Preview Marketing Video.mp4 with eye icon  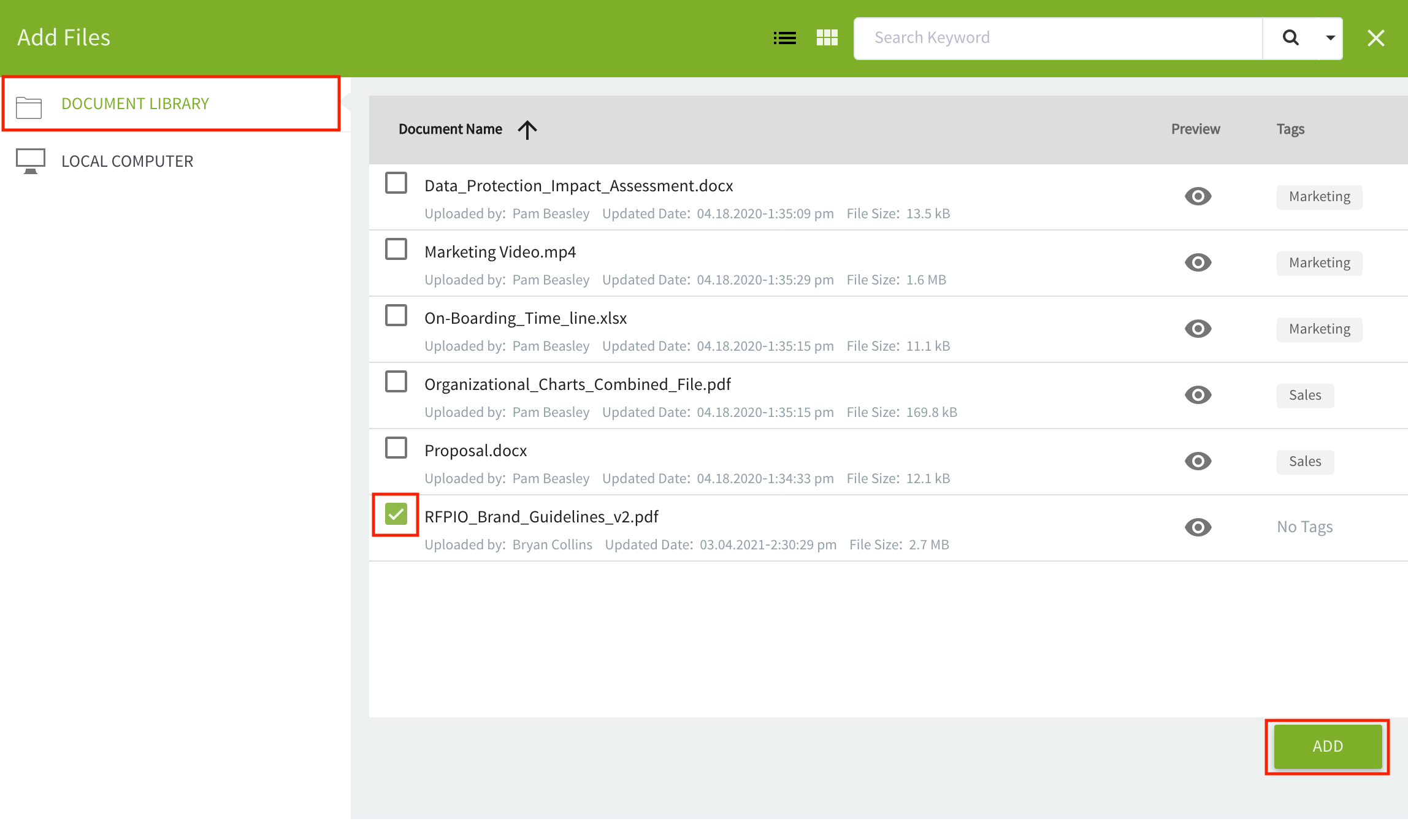(x=1198, y=262)
